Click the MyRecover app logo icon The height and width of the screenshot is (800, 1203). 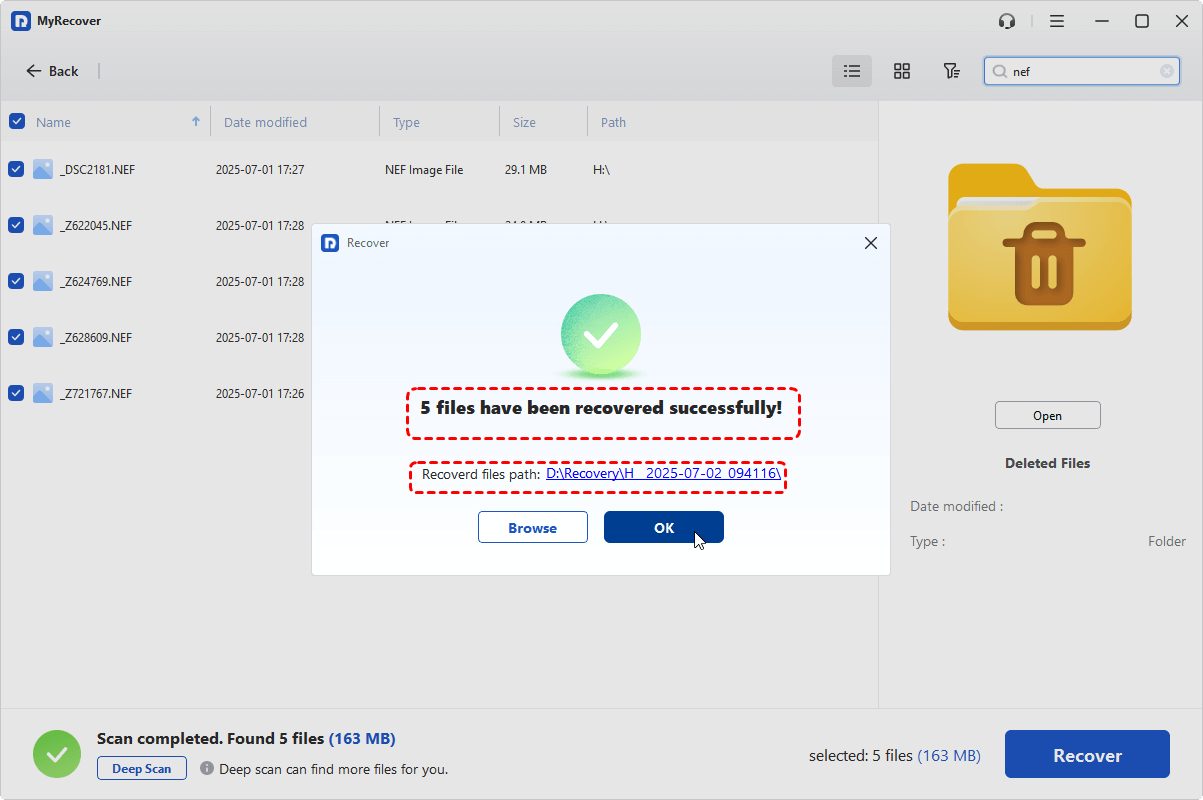[x=21, y=21]
